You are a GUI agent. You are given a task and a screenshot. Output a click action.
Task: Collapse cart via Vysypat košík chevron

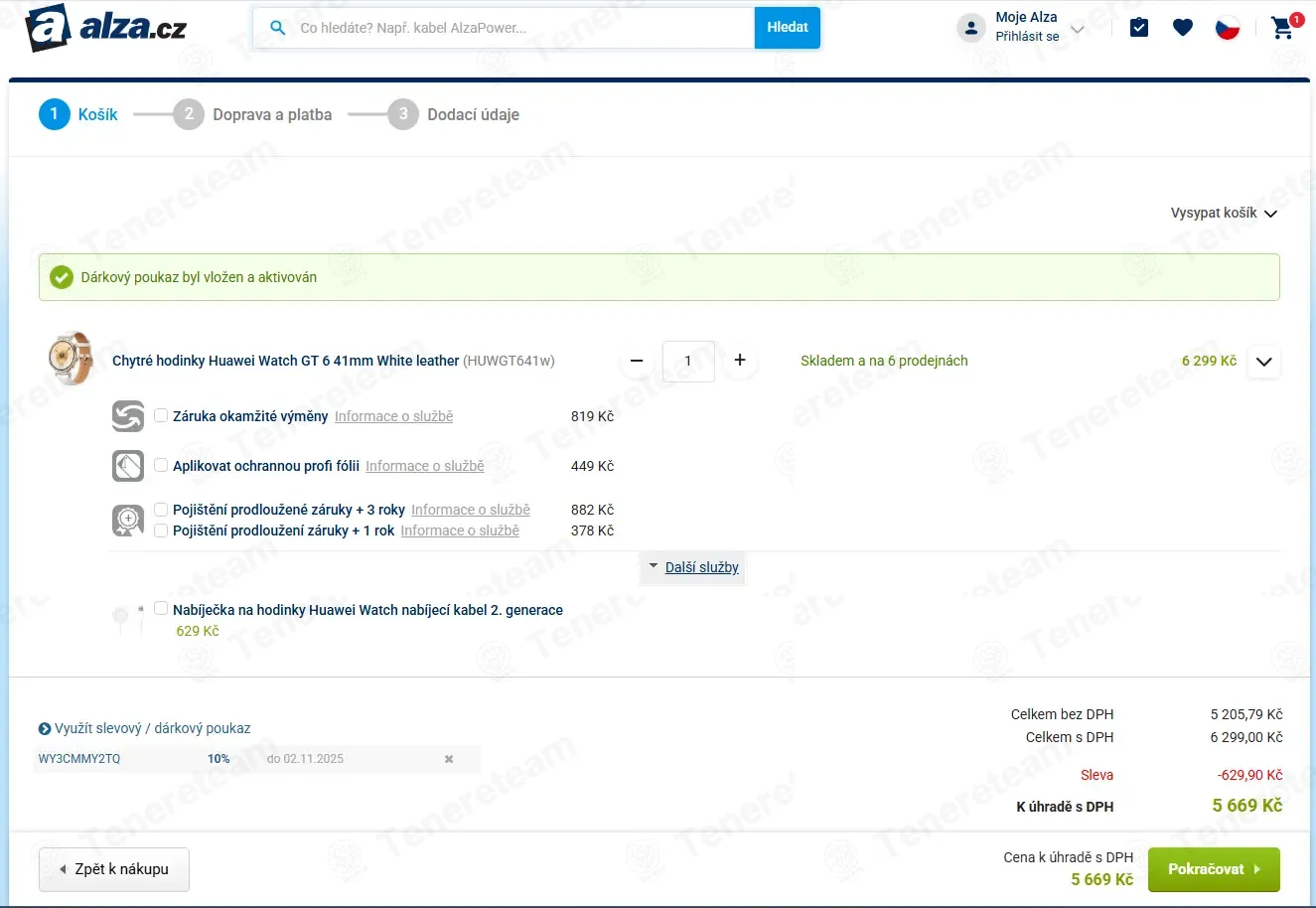(1271, 213)
